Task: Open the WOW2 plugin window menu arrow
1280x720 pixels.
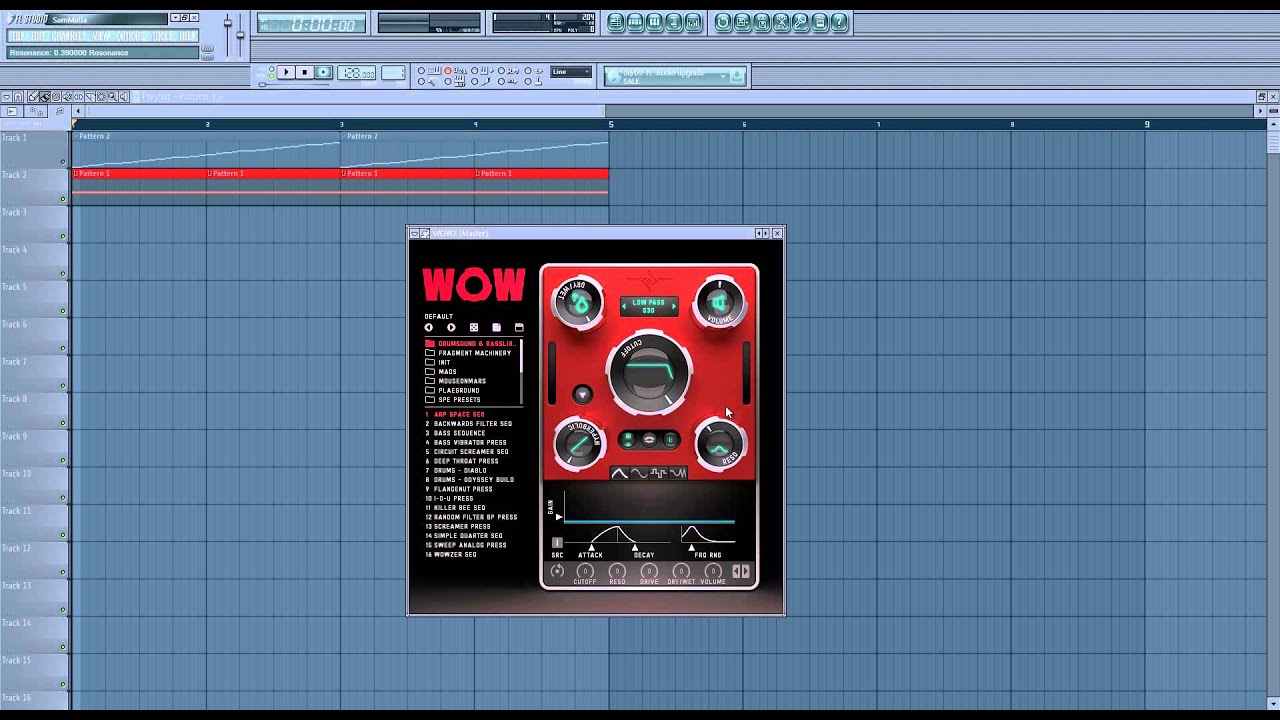Action: coord(414,233)
